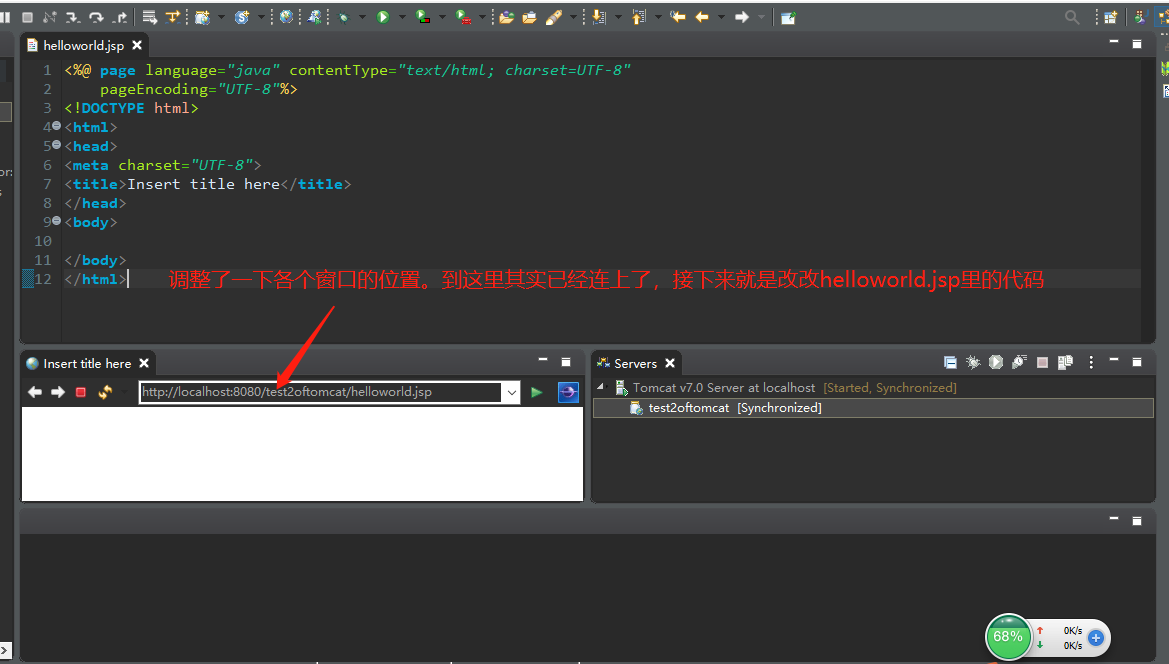Image resolution: width=1169 pixels, height=664 pixels.
Task: Open the Run button's dropdown arrow
Action: click(x=403, y=16)
